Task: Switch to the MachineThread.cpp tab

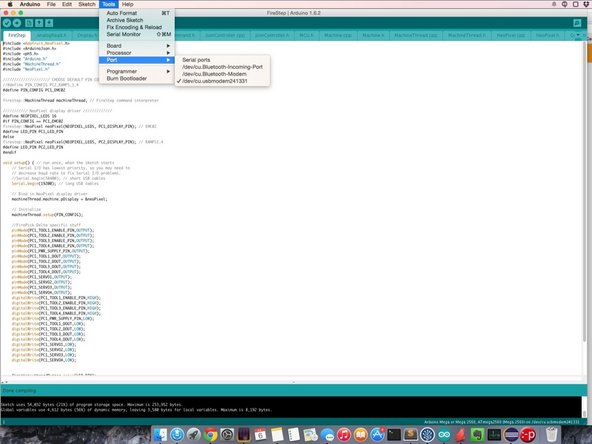Action: [416, 35]
